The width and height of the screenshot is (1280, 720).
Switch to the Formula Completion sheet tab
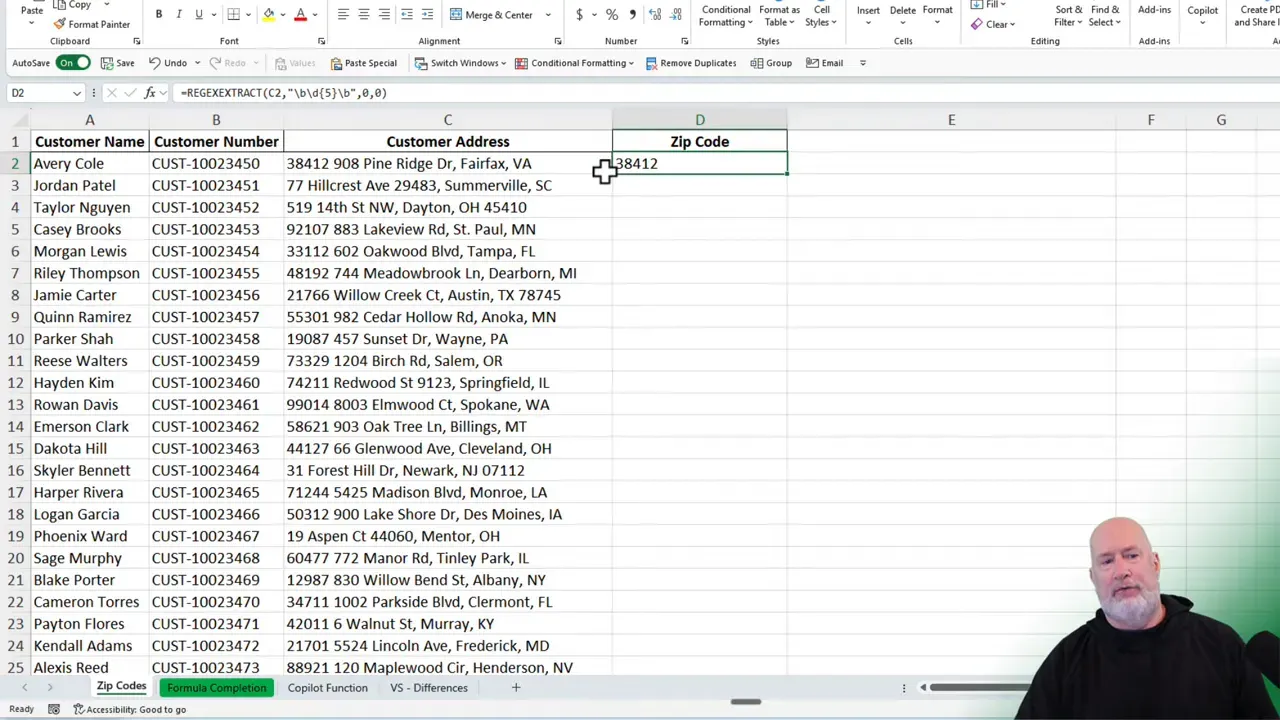pyautogui.click(x=216, y=687)
